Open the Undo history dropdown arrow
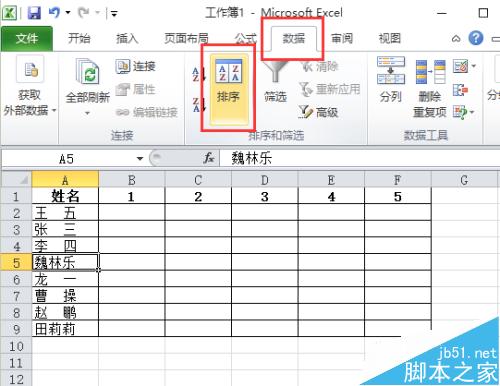This screenshot has width=500, height=386. click(68, 13)
